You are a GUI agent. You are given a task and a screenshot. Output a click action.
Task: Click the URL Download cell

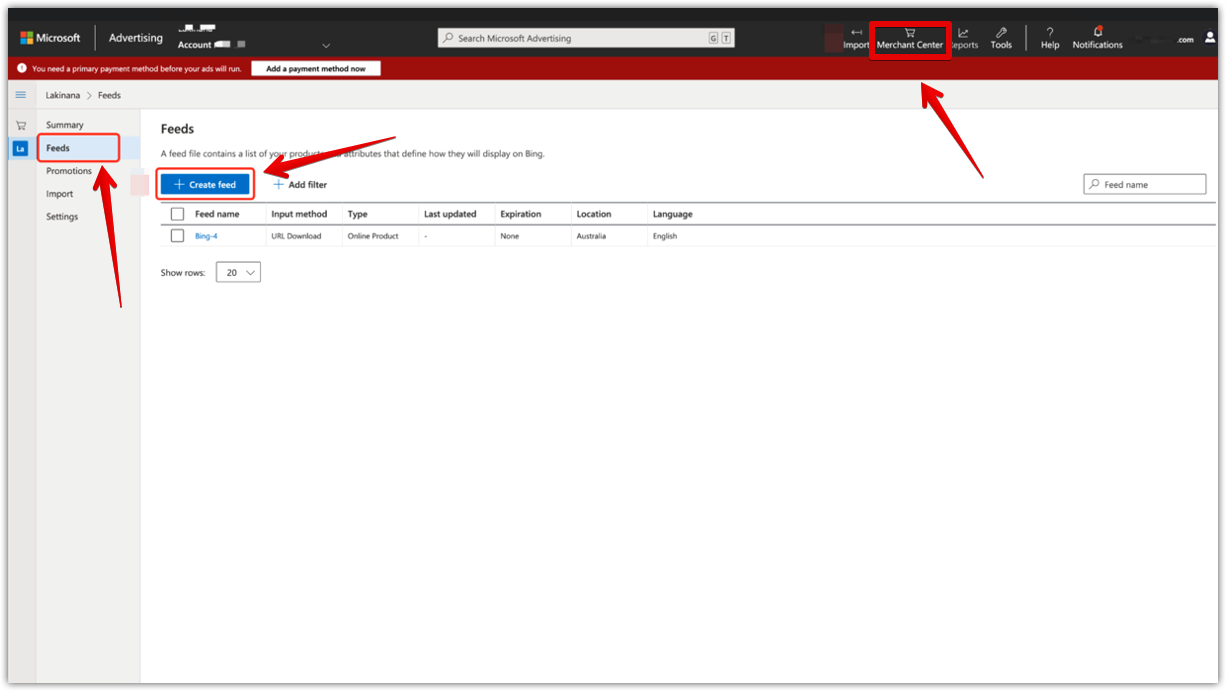(296, 236)
